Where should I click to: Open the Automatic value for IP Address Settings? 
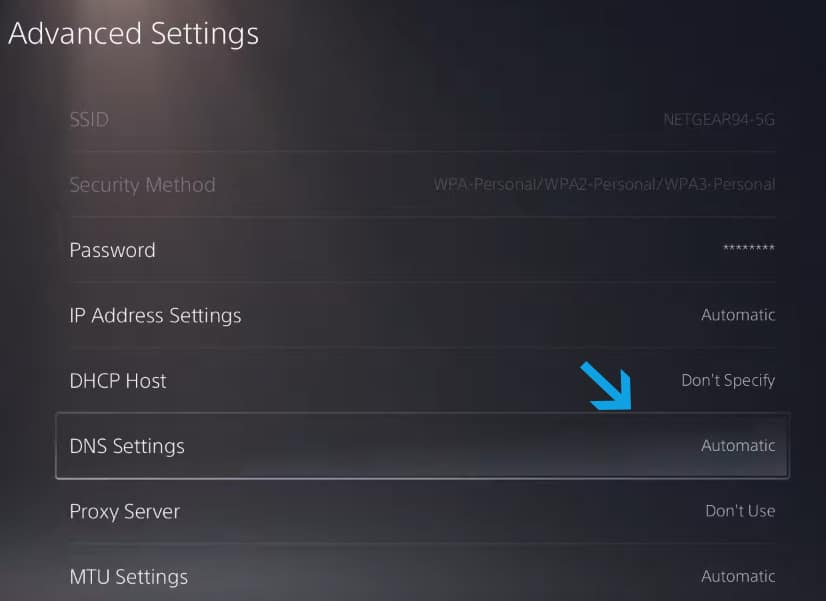(x=738, y=315)
